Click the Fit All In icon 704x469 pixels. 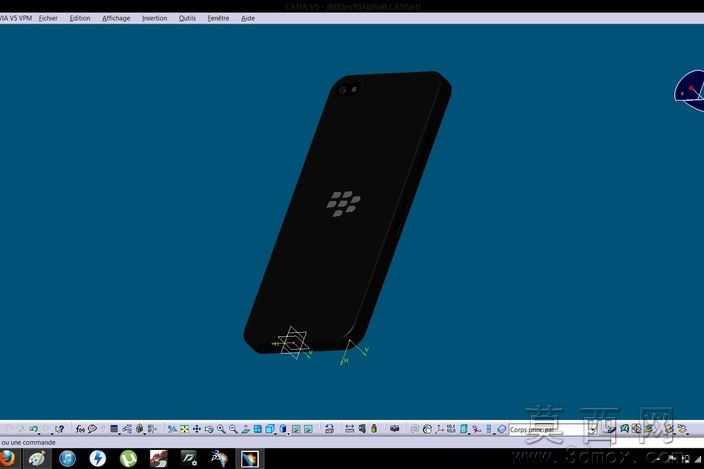(185, 429)
